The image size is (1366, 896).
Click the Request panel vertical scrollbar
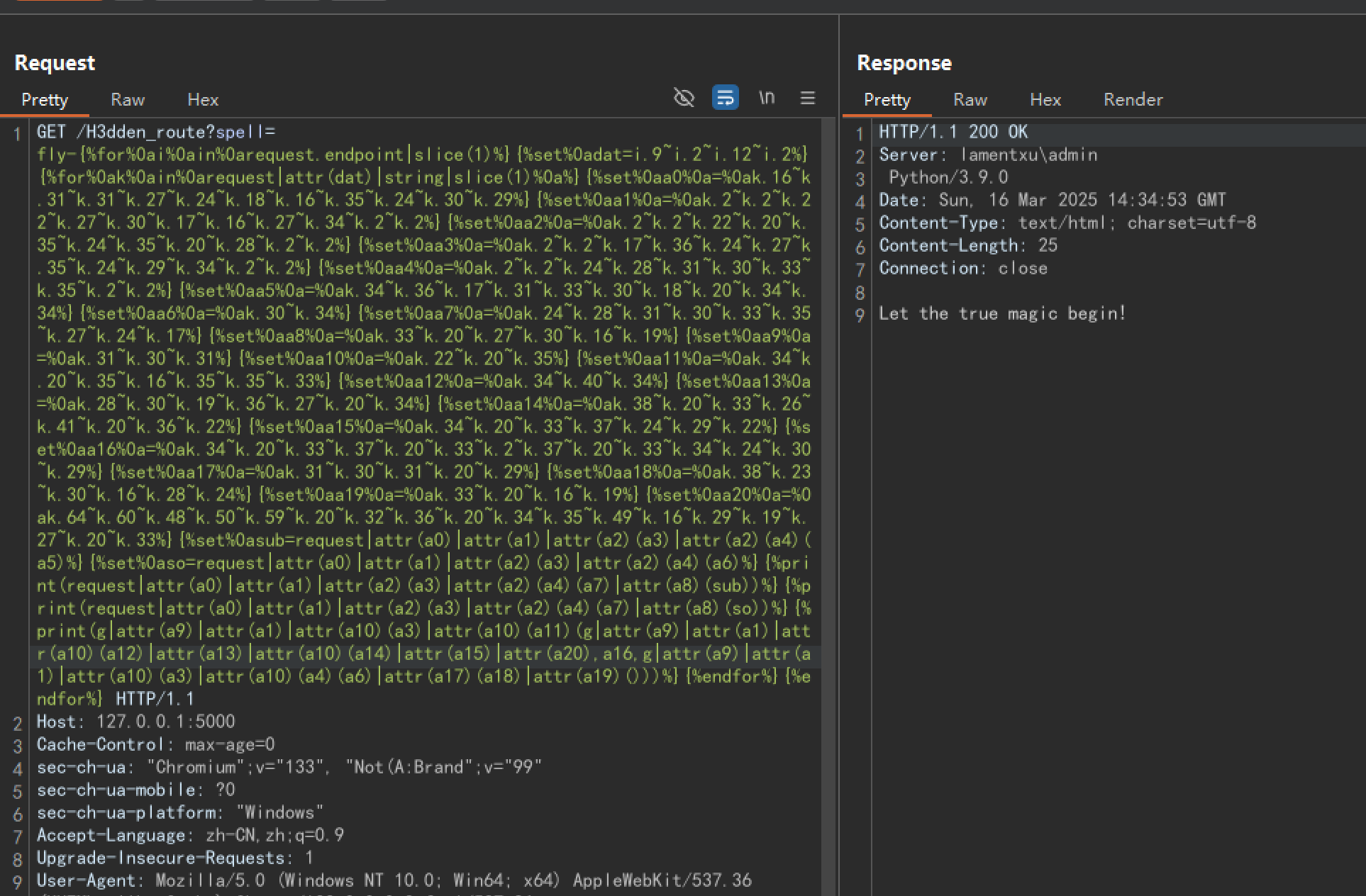pyautogui.click(x=828, y=425)
